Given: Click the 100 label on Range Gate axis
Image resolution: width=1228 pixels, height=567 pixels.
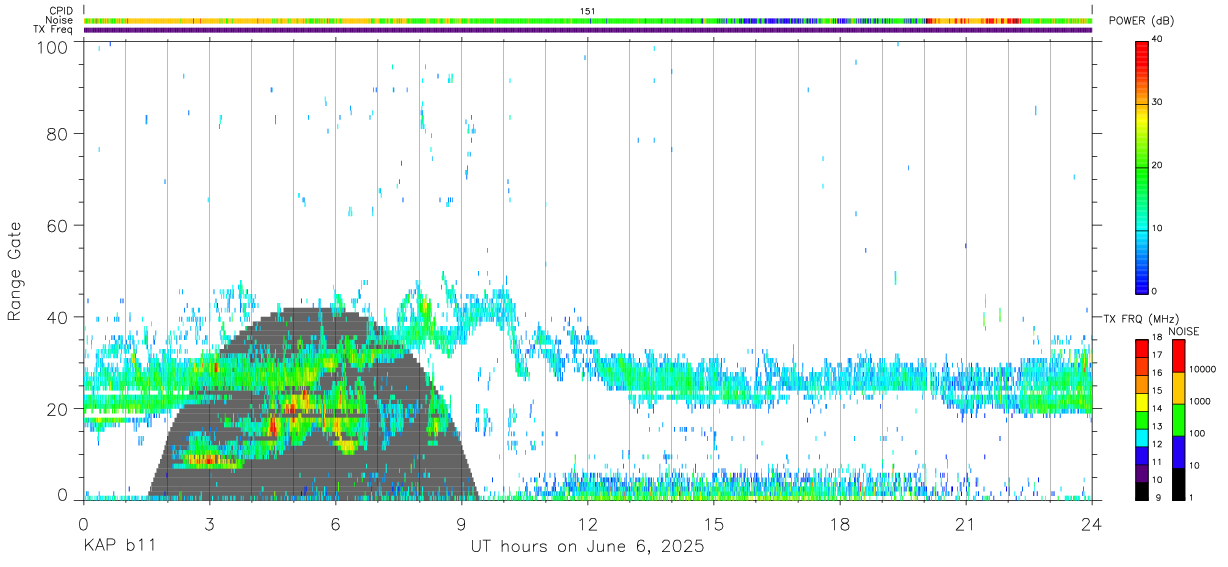Looking at the screenshot, I should coord(53,47).
